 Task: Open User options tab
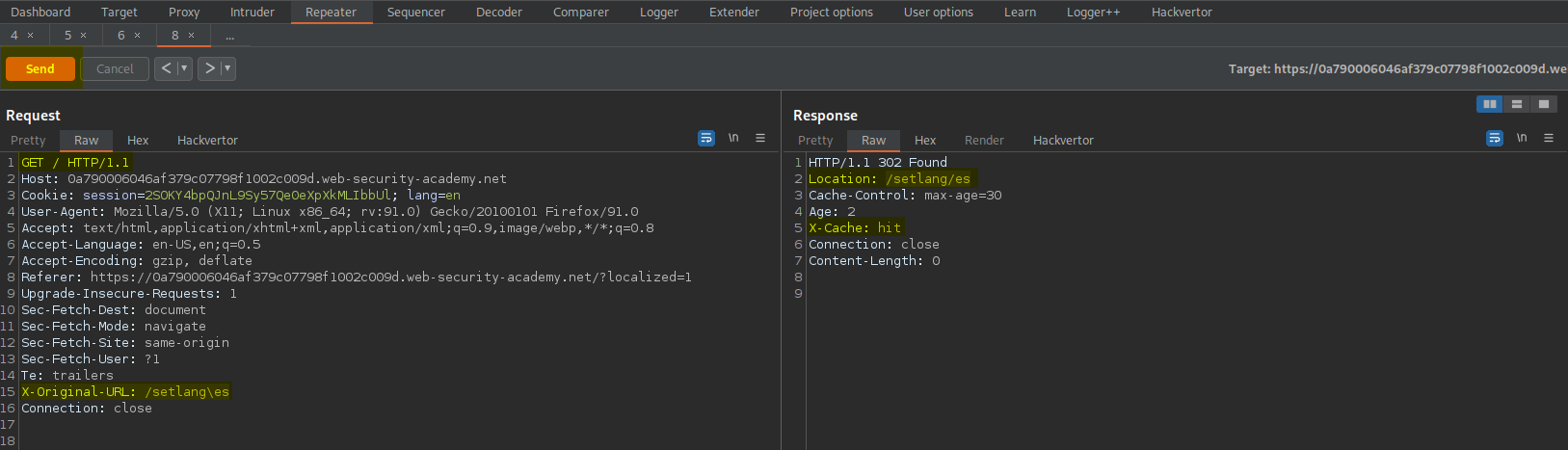[x=939, y=12]
